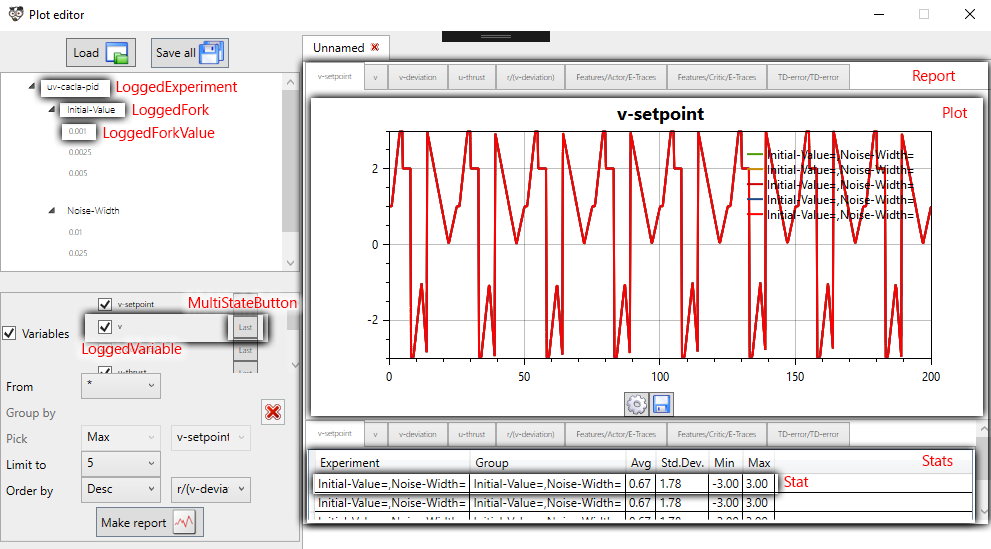Open the v tab in stats panel

click(375, 434)
